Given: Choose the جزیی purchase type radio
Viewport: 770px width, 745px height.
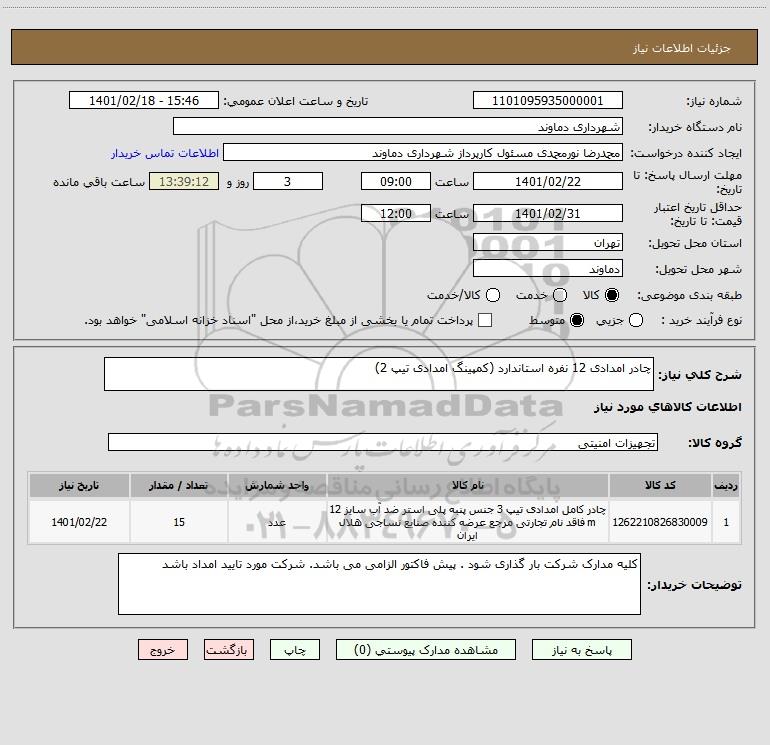Looking at the screenshot, I should 636,320.
